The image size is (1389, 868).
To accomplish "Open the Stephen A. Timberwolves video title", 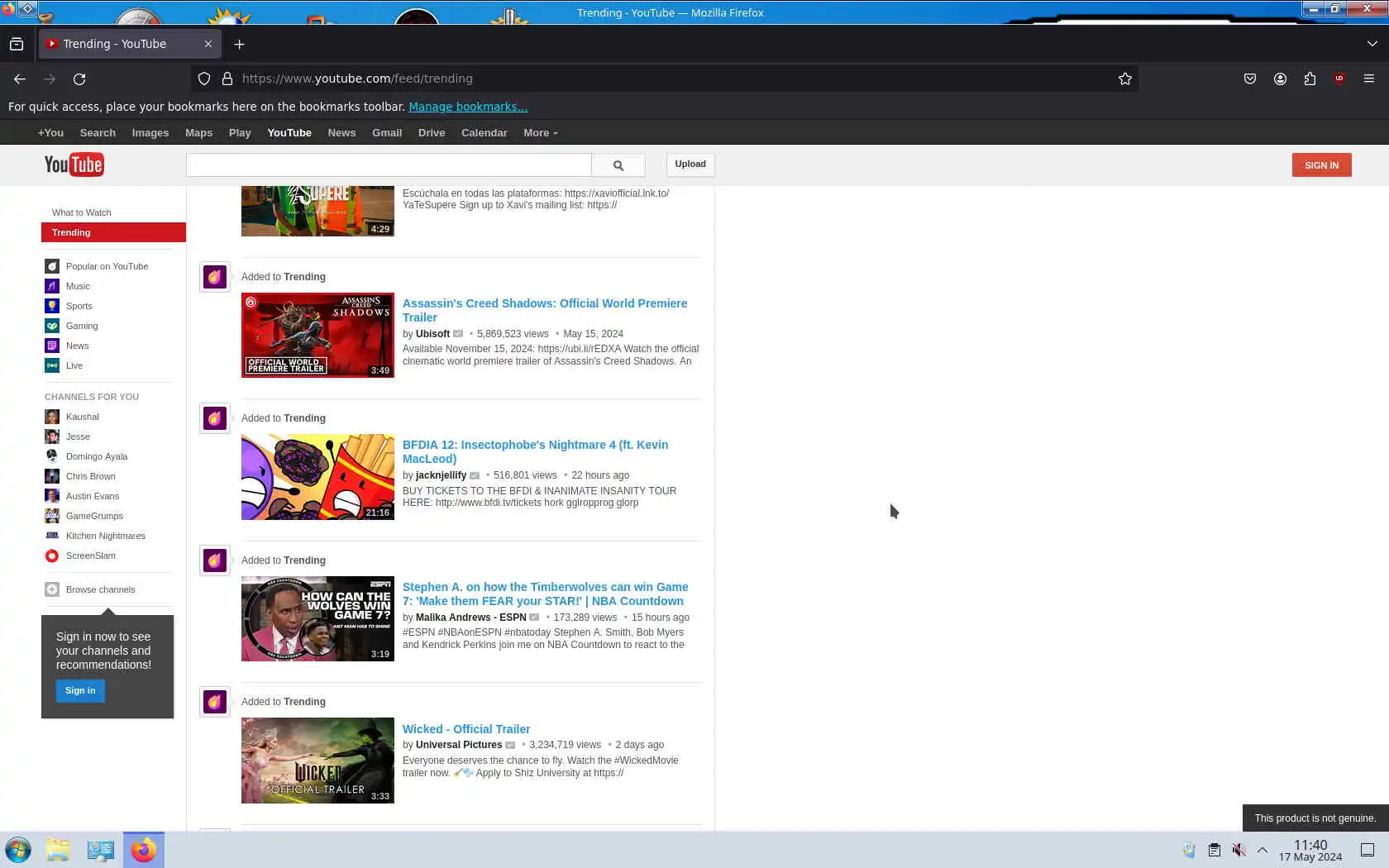I will point(545,594).
